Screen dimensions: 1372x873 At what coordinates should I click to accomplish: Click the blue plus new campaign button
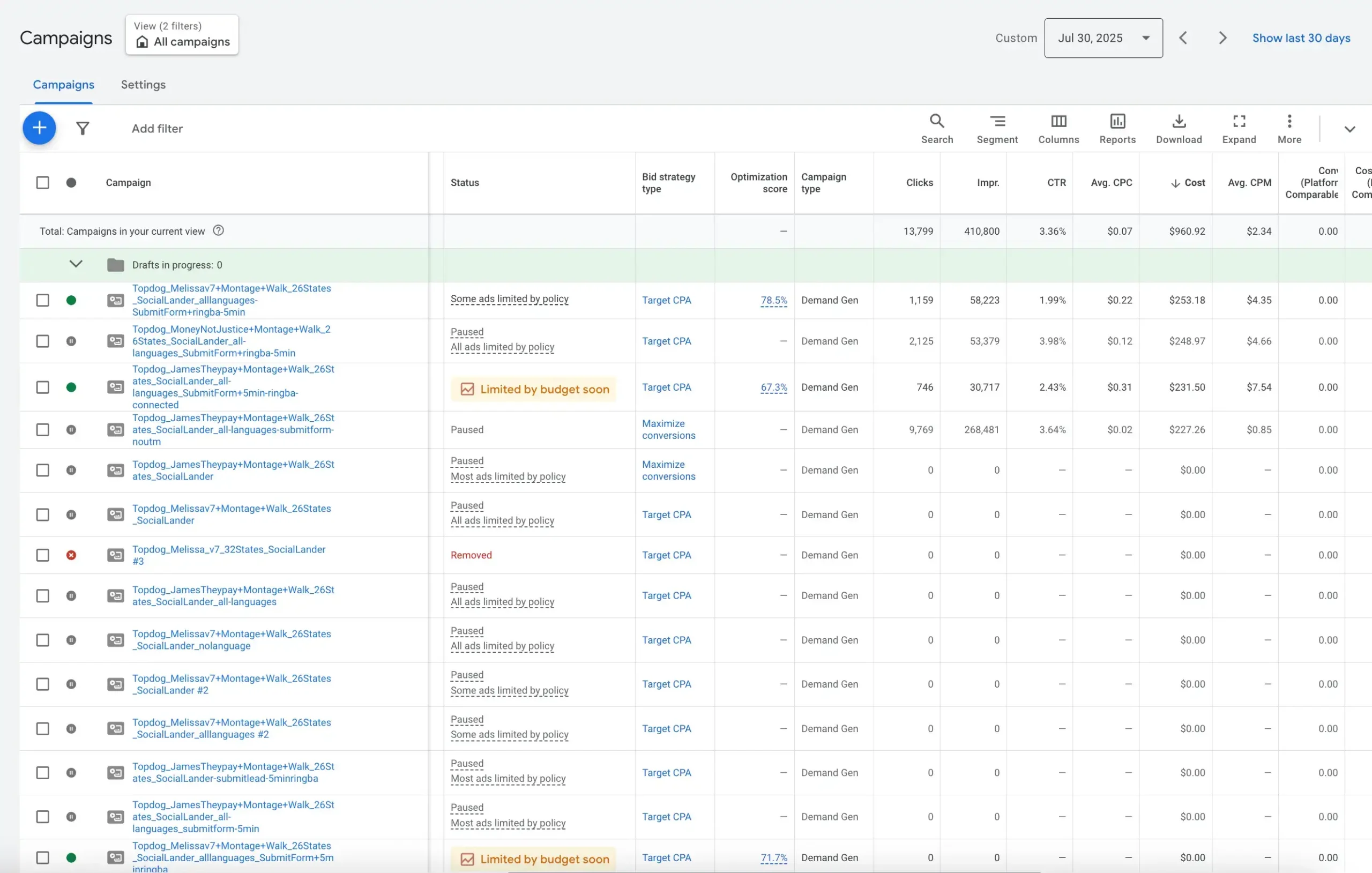pos(39,128)
